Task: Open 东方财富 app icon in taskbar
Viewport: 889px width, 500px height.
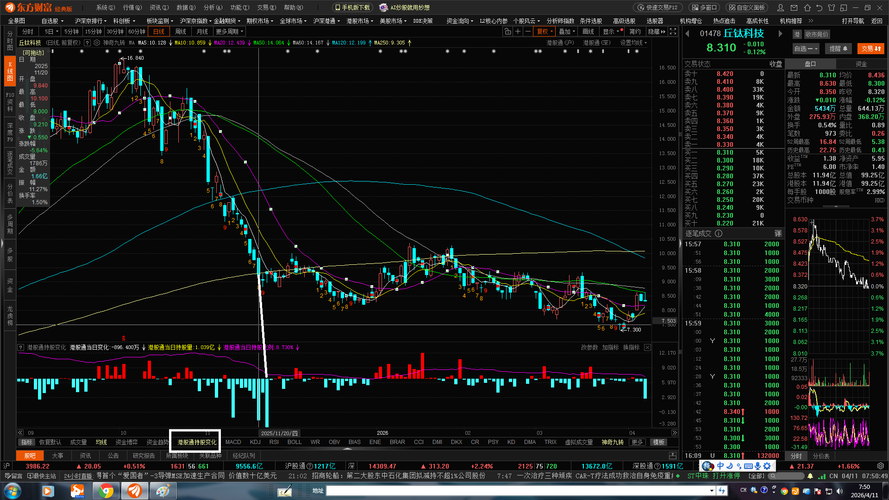Action: [134, 490]
